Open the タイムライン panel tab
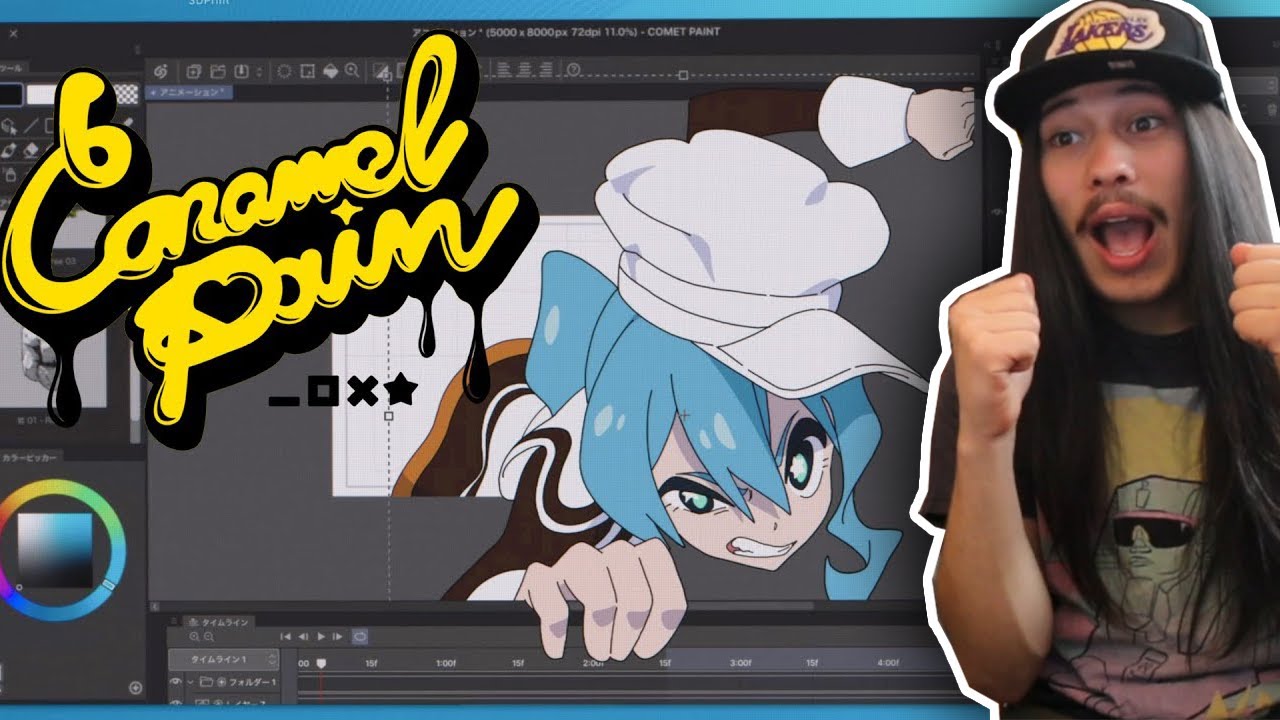Image resolution: width=1280 pixels, height=720 pixels. tap(220, 622)
